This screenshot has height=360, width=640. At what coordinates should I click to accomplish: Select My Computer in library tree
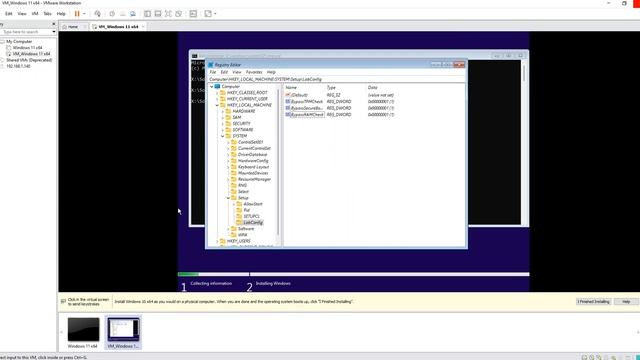(19, 42)
